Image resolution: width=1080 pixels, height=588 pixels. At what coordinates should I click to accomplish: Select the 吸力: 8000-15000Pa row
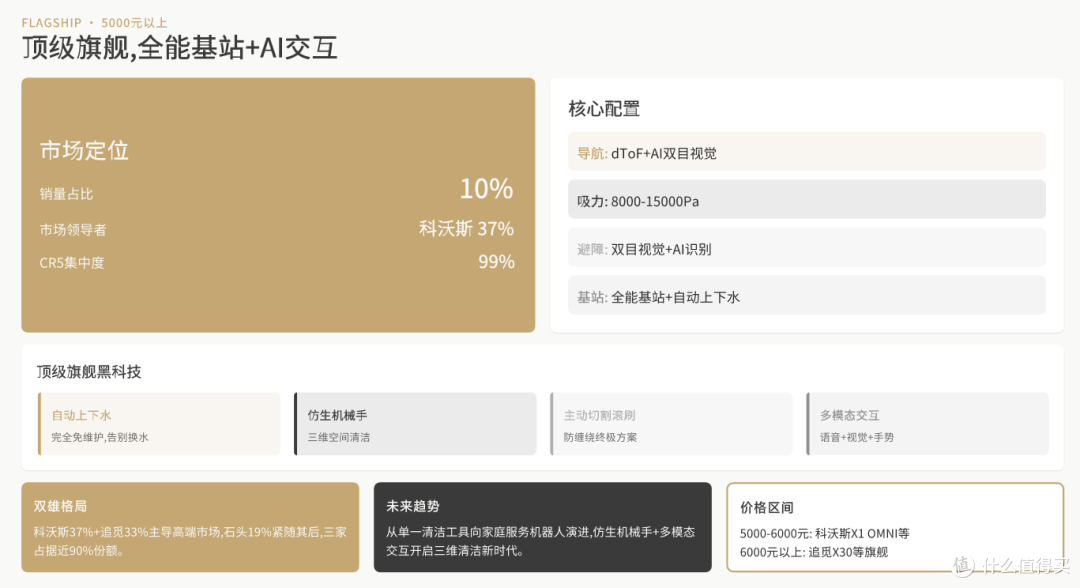pos(807,200)
